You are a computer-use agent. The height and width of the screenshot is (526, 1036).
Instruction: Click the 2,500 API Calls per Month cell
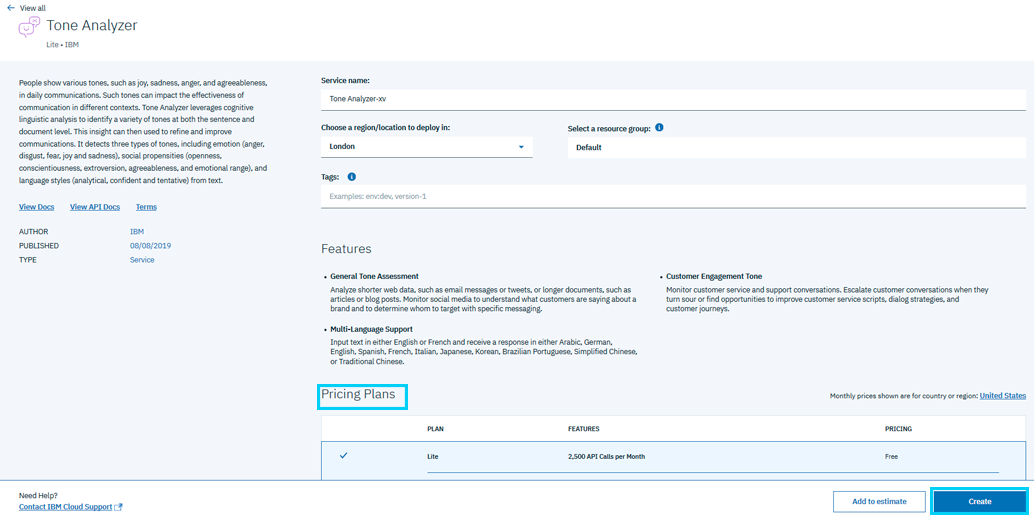[x=607, y=457]
